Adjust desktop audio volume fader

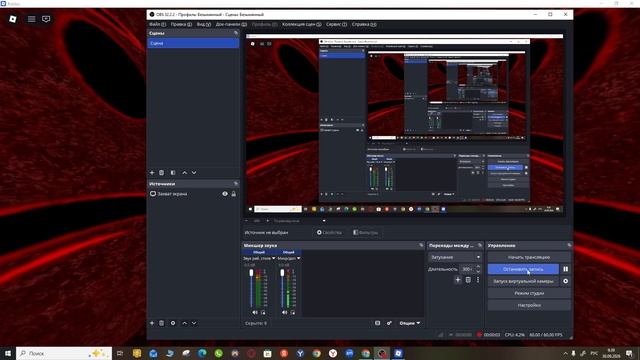(251, 273)
